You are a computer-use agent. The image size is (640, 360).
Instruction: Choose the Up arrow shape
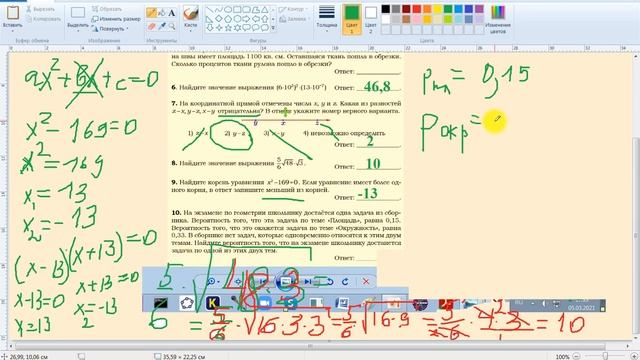pyautogui.click(x=264, y=19)
